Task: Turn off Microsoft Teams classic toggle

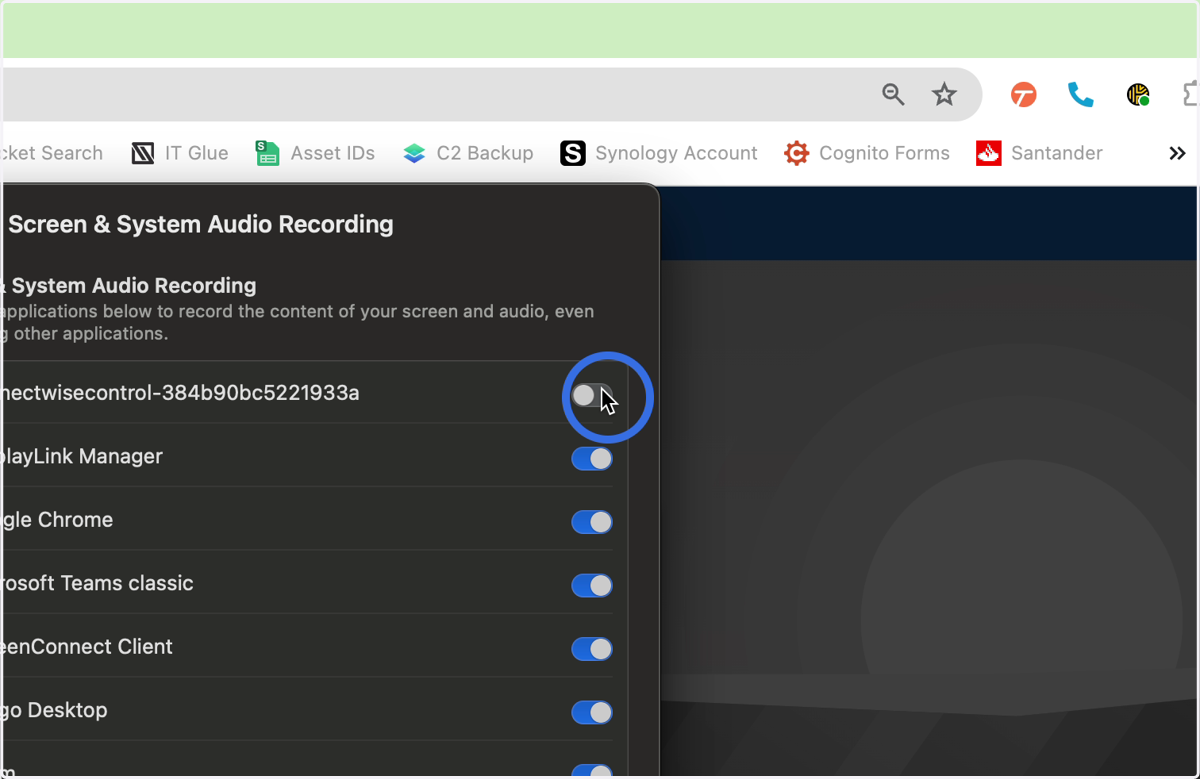Action: pyautogui.click(x=592, y=585)
